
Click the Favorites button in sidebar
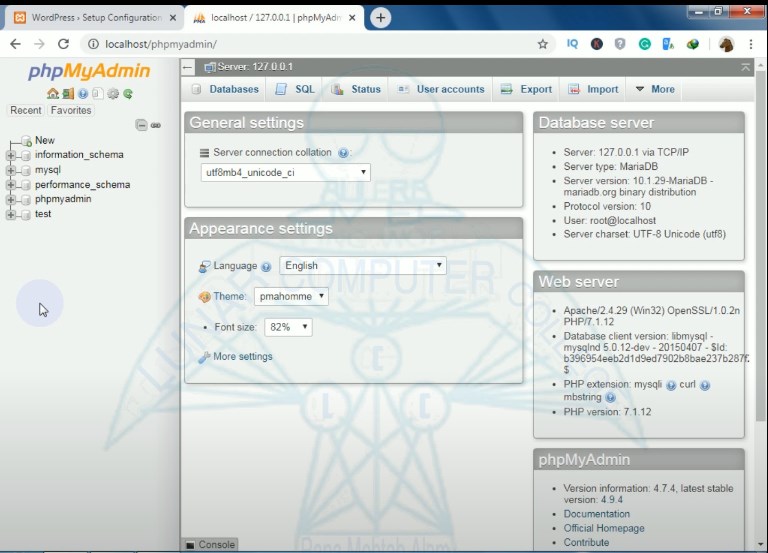pos(71,110)
